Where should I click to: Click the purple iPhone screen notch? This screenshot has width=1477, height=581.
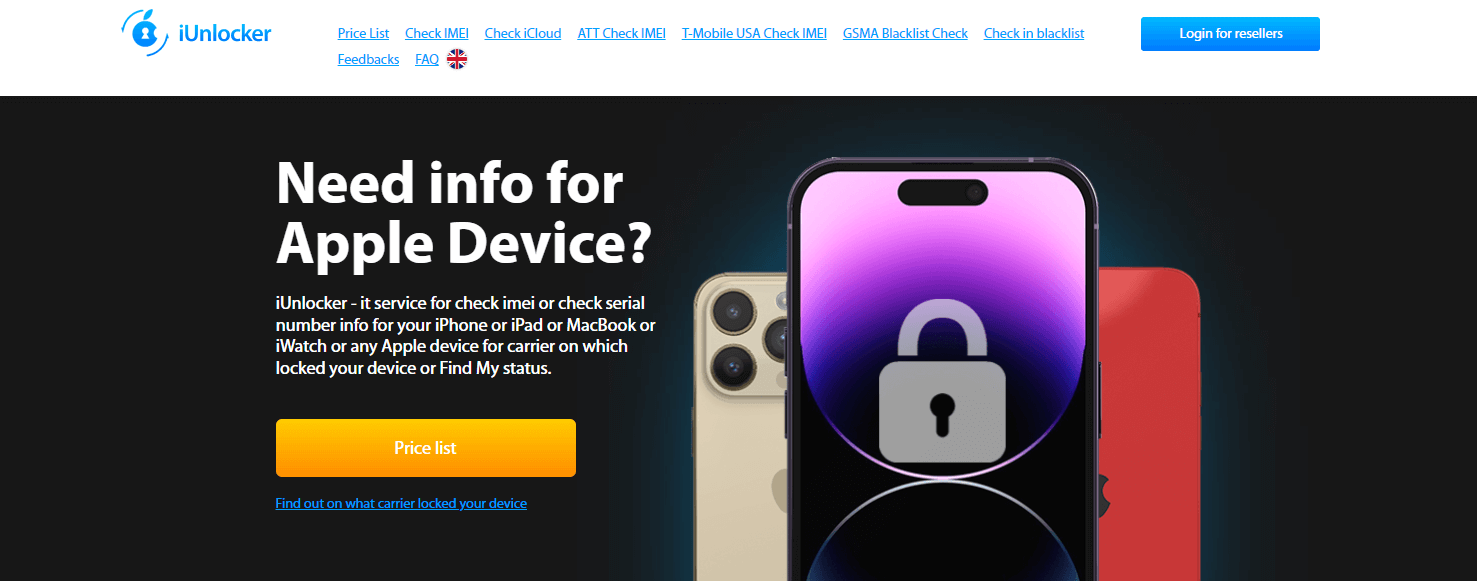tap(942, 192)
